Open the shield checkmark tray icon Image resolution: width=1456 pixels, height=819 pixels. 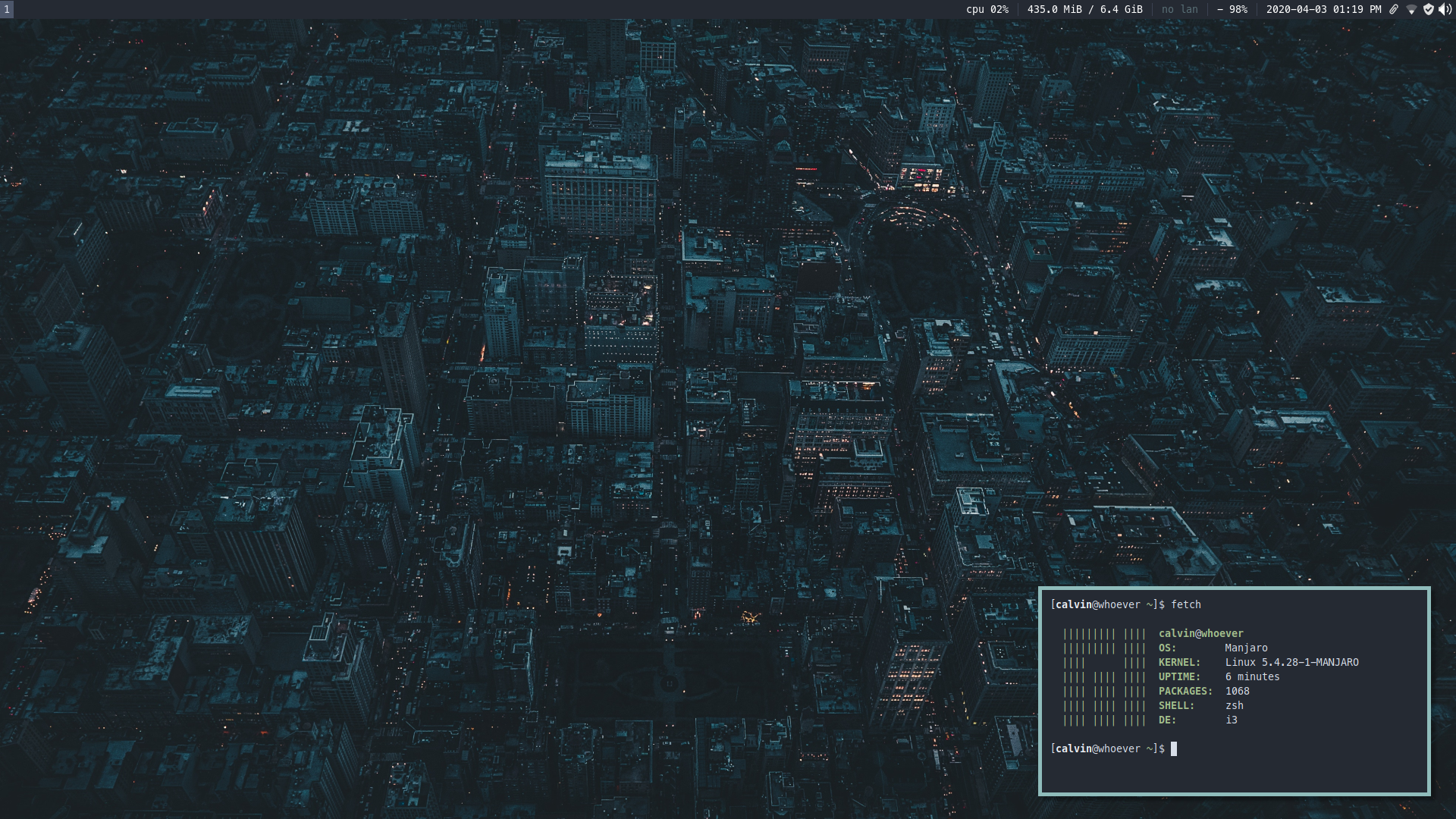coord(1429,9)
